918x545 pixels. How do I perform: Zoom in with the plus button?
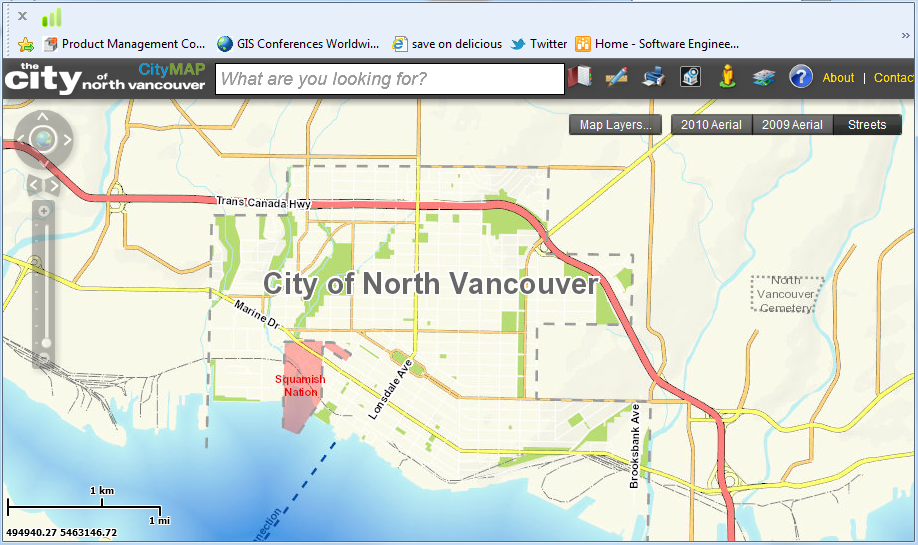43,210
